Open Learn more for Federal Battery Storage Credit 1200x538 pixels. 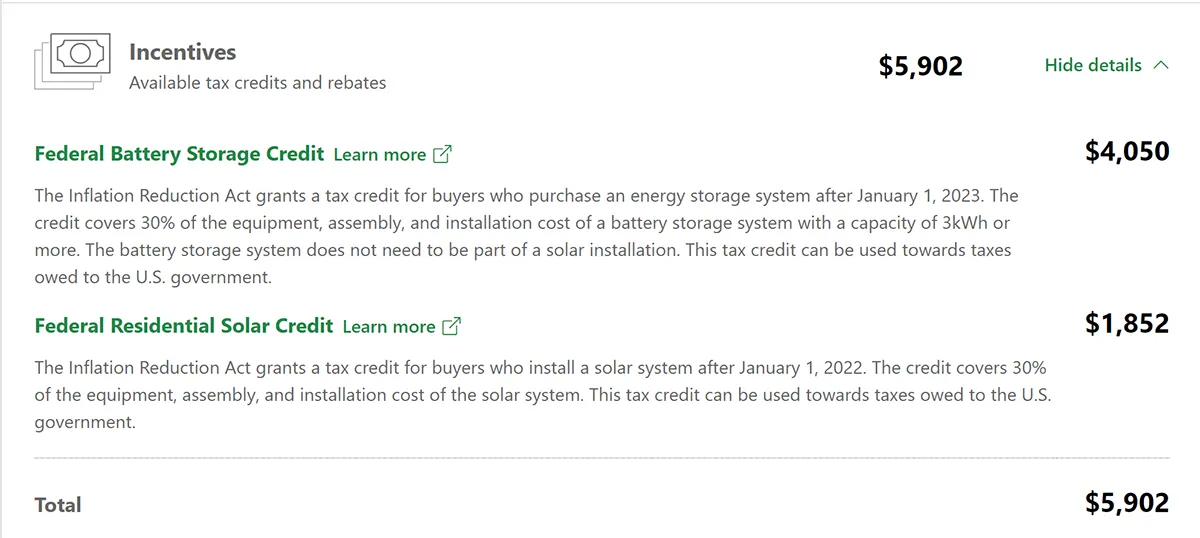[x=380, y=154]
